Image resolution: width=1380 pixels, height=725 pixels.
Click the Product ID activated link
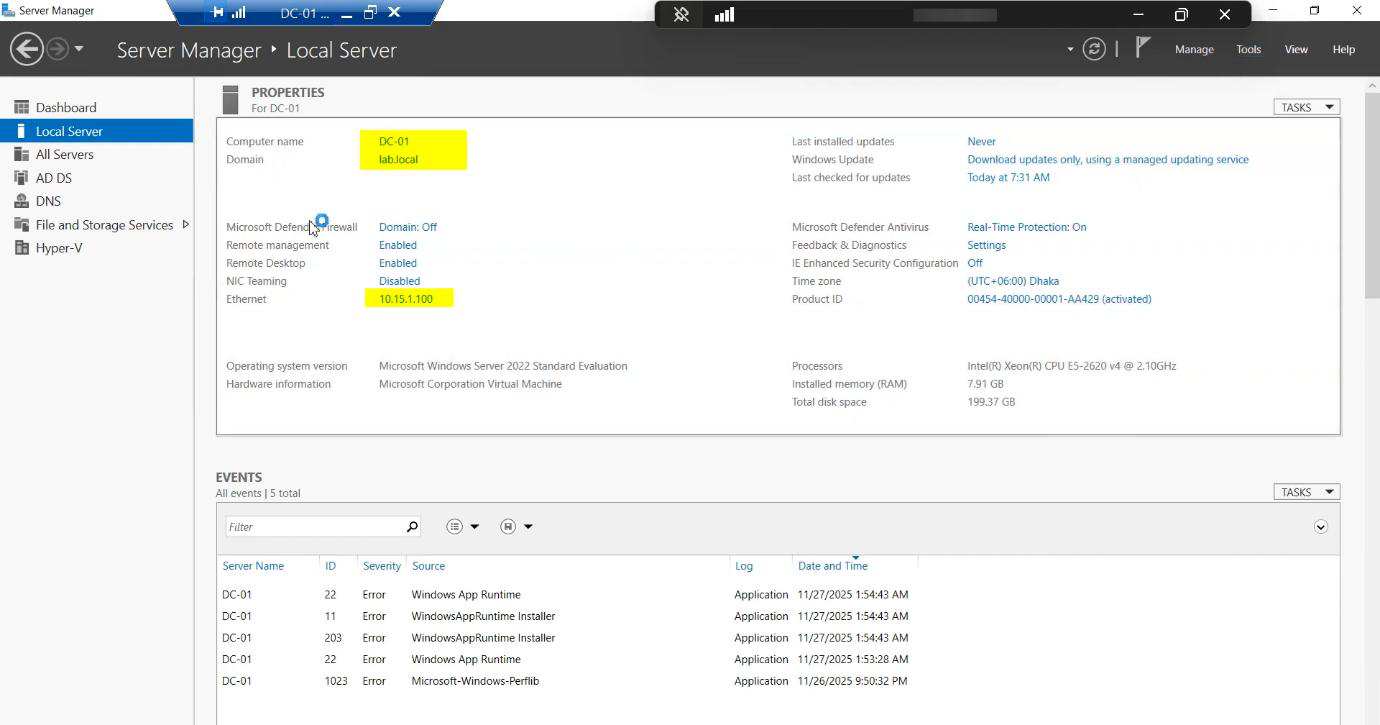(x=1059, y=299)
